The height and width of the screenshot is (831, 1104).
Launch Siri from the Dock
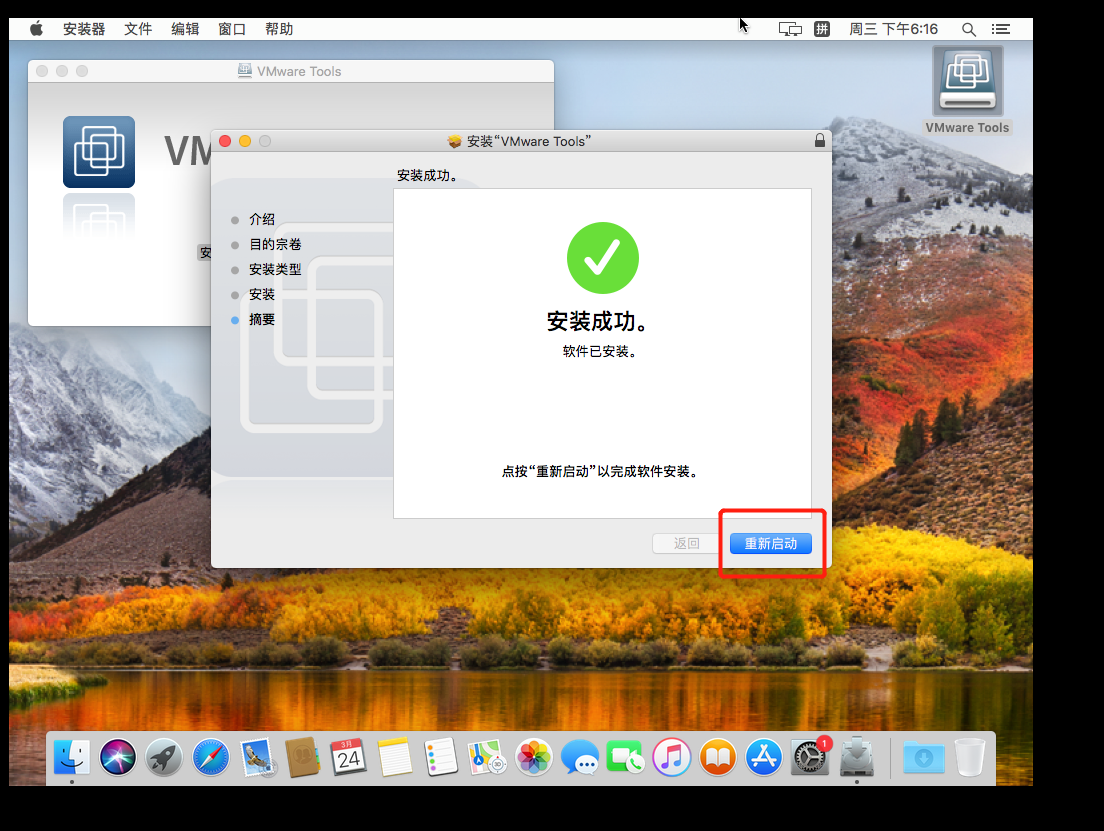[118, 758]
